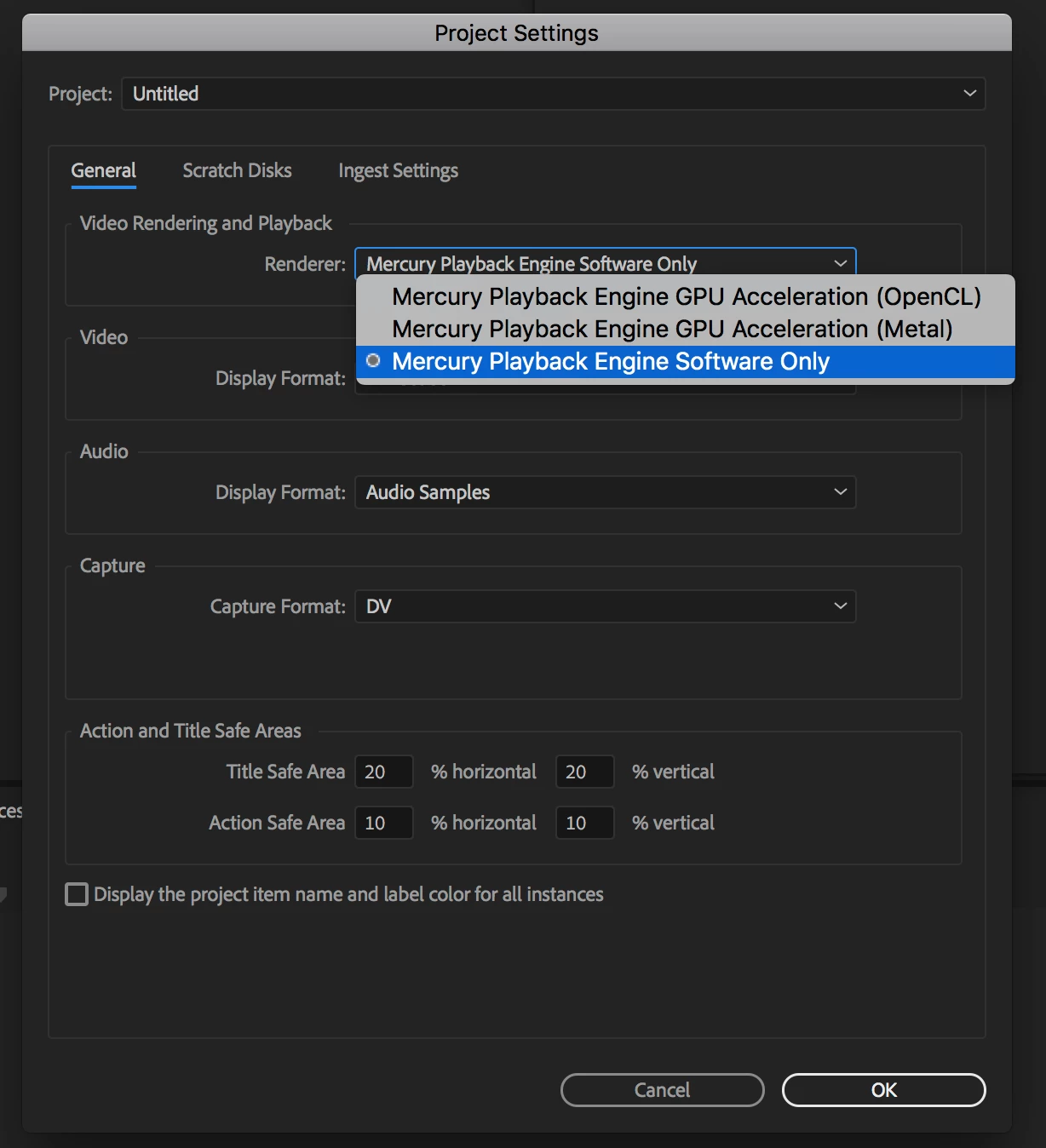Click the chevron arrow of the Project dropdown

click(969, 93)
